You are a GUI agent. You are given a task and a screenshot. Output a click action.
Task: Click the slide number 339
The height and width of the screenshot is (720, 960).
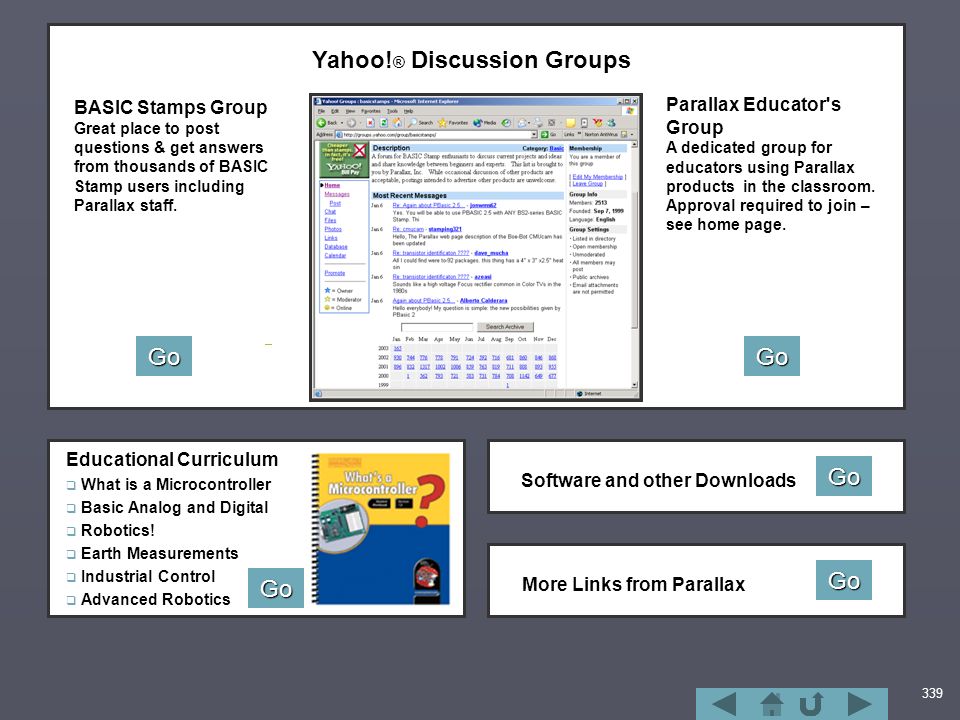click(932, 693)
